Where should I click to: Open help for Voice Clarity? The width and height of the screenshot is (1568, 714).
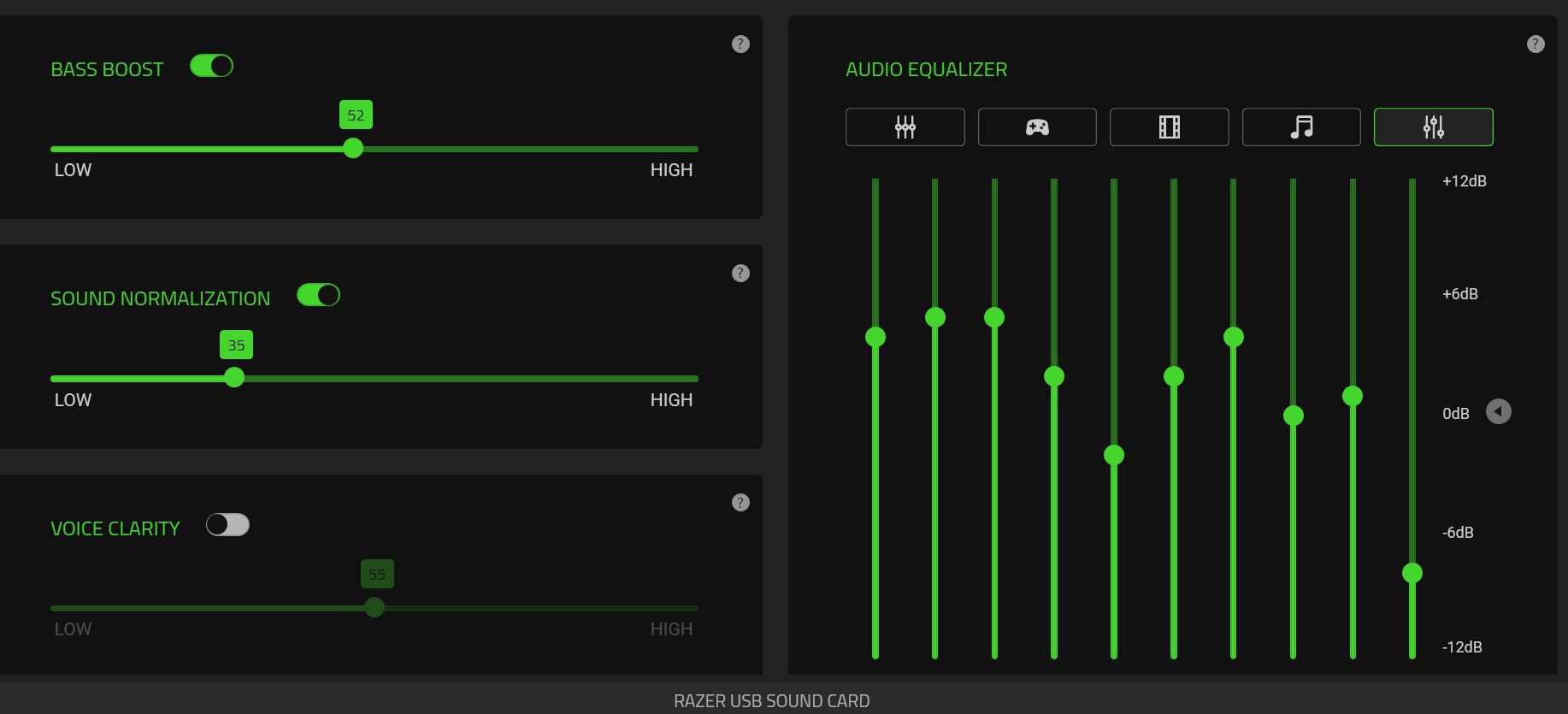coord(741,503)
